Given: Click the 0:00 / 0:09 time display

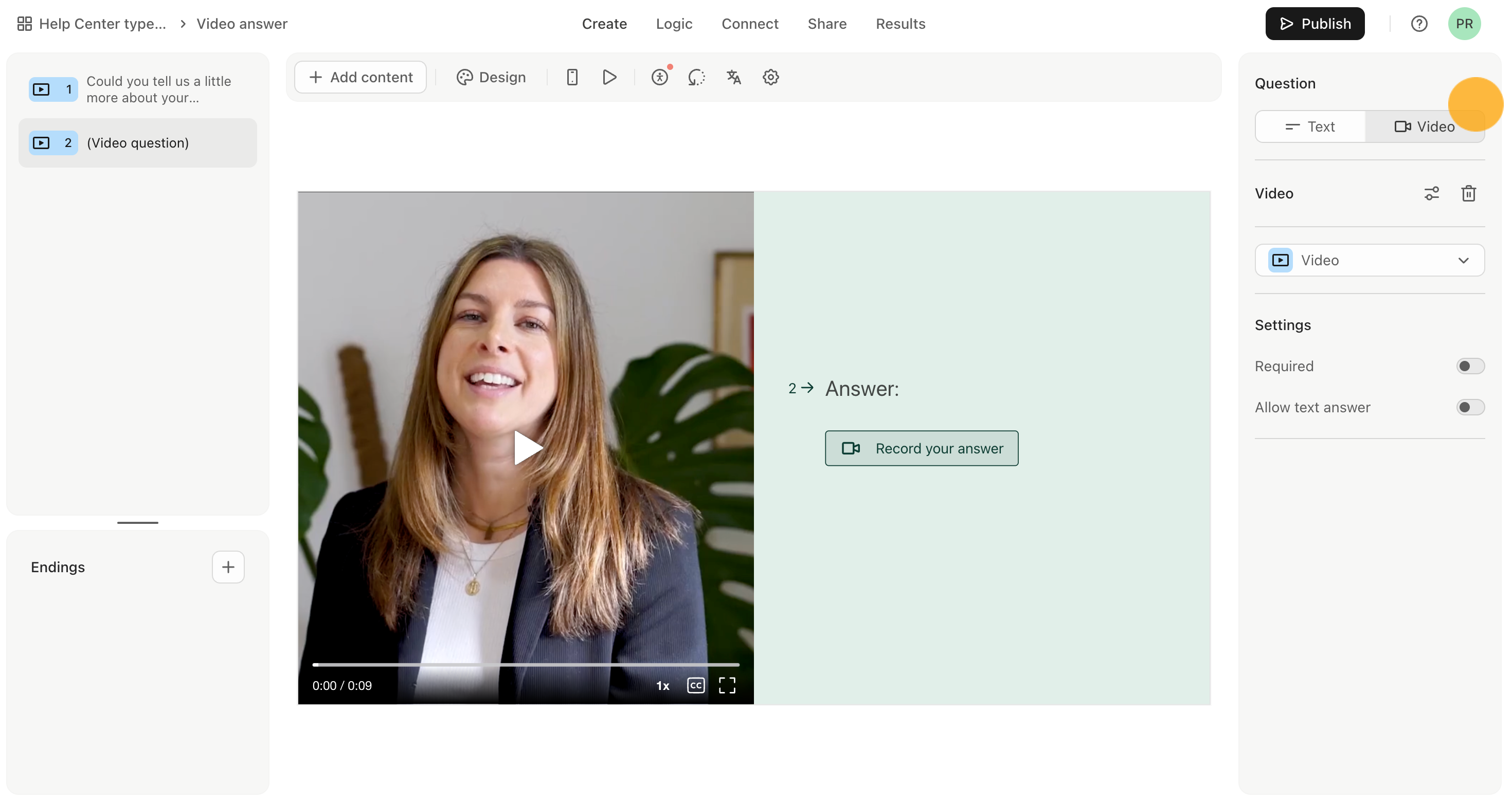Looking at the screenshot, I should 342,685.
